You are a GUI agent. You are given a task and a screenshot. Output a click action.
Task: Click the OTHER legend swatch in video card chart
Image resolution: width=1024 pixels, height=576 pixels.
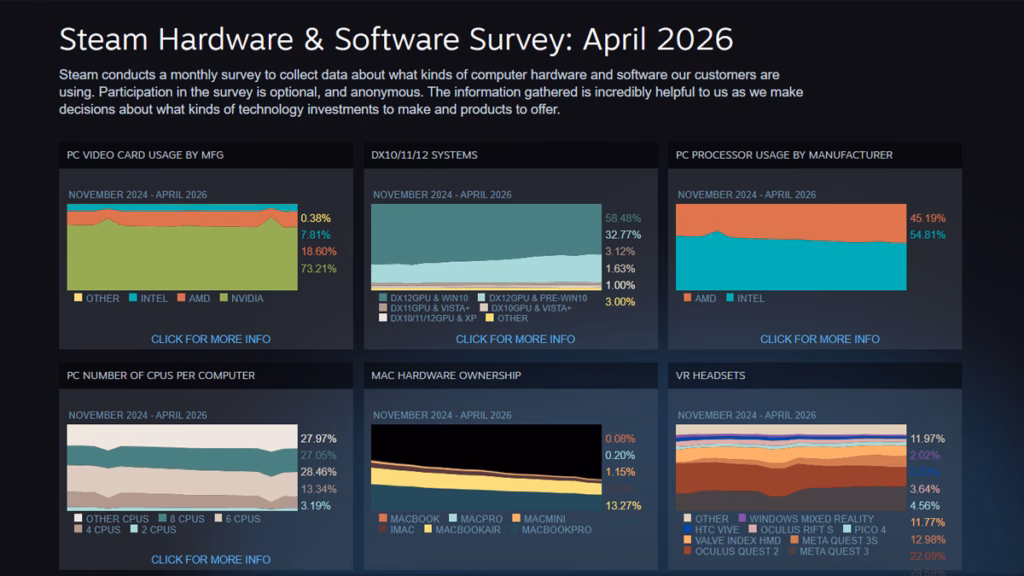pos(78,298)
